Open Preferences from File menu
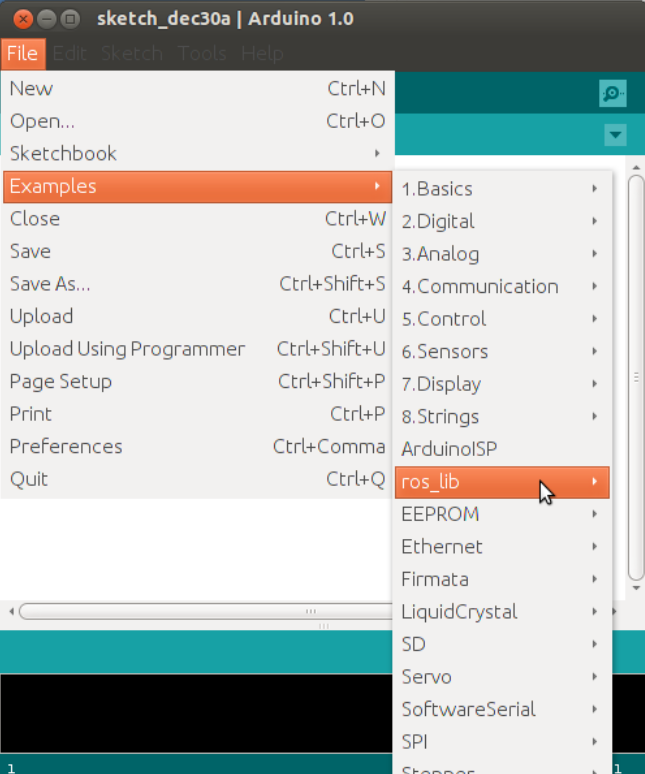Image resolution: width=645 pixels, height=774 pixels. 197,447
